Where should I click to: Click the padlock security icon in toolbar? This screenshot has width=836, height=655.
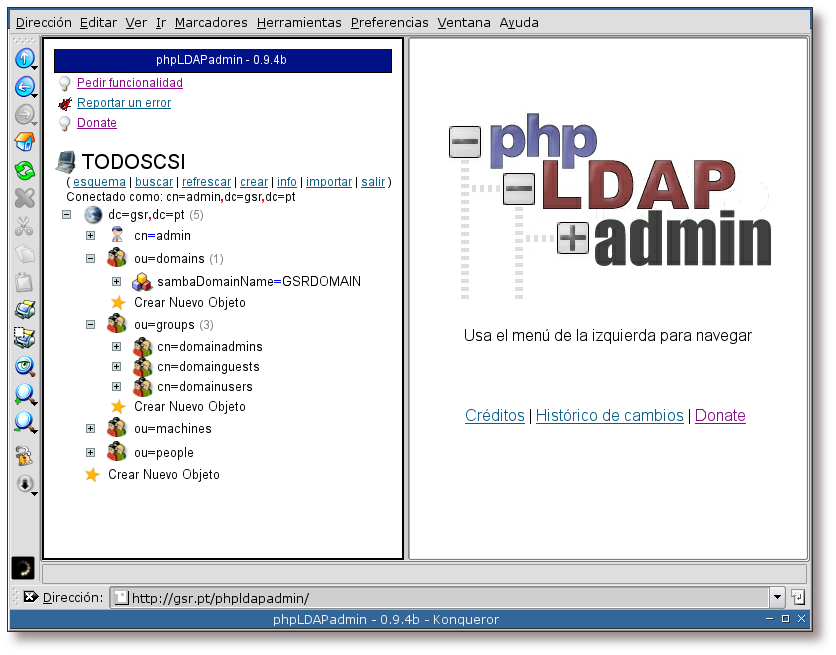tap(24, 456)
